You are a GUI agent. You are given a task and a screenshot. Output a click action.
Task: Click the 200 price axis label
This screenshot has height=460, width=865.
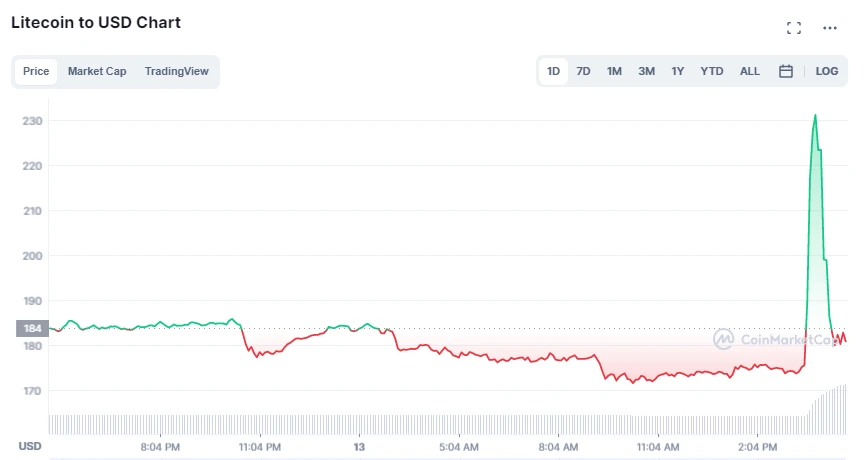click(32, 256)
